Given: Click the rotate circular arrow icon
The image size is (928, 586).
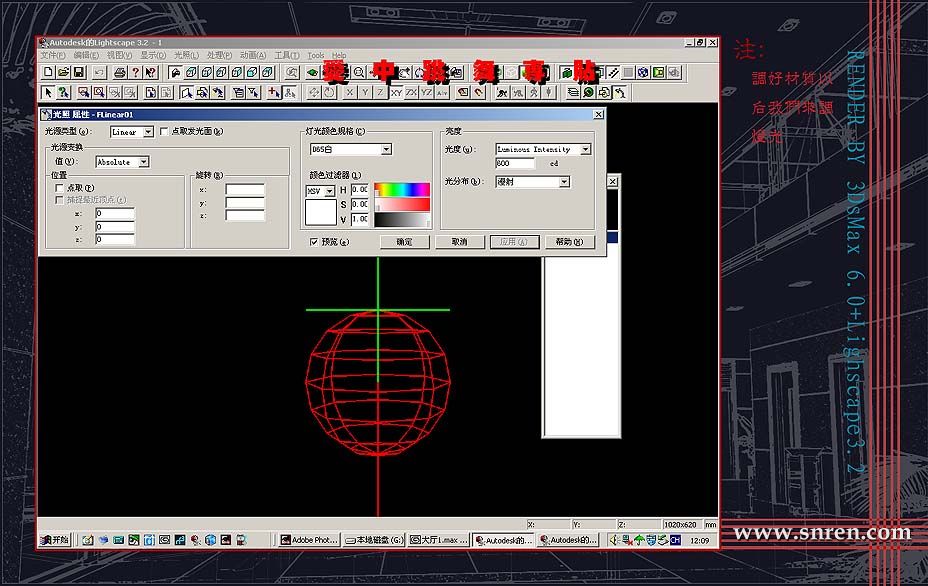Looking at the screenshot, I should 329,92.
